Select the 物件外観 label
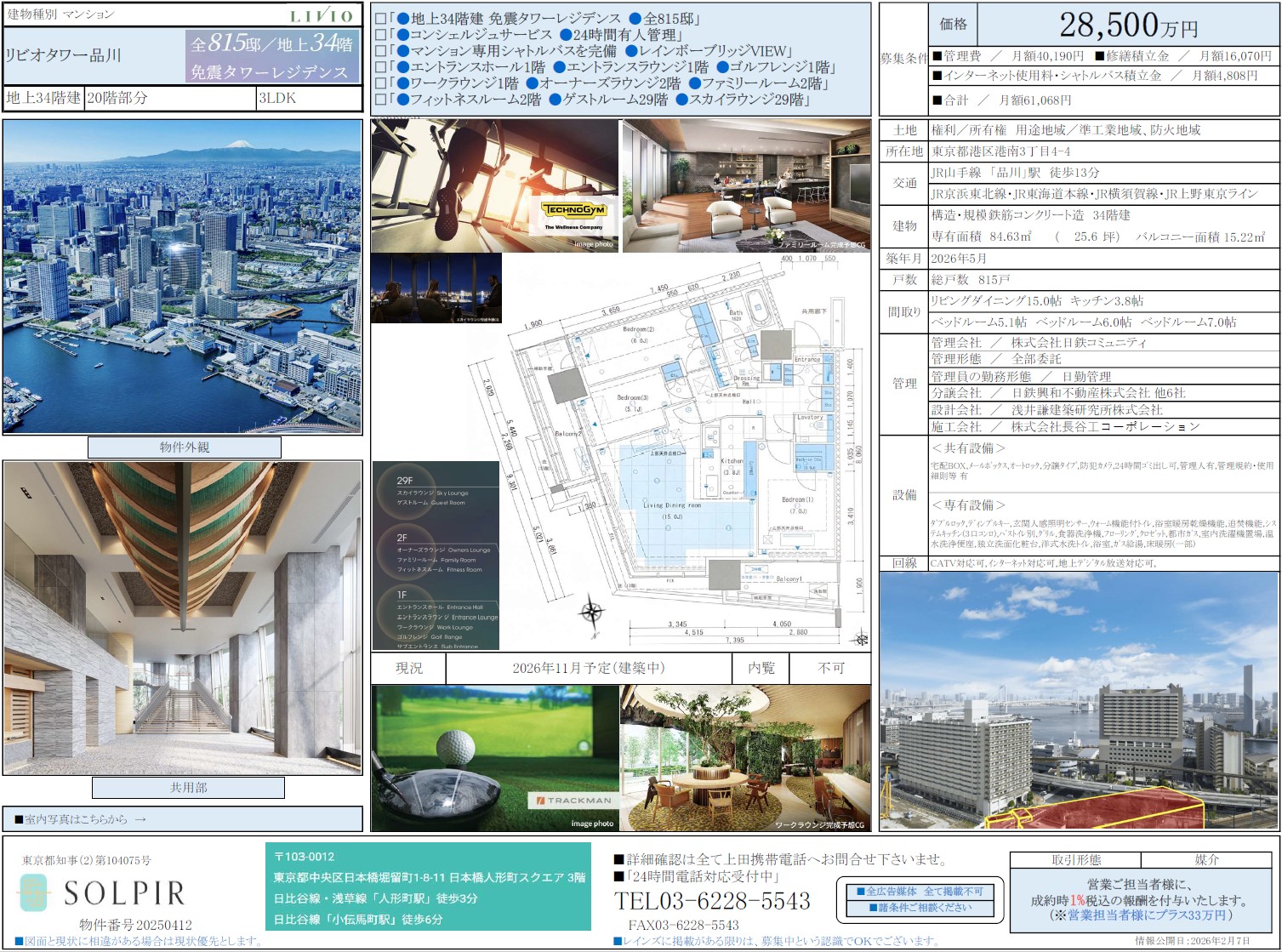 pyautogui.click(x=185, y=447)
